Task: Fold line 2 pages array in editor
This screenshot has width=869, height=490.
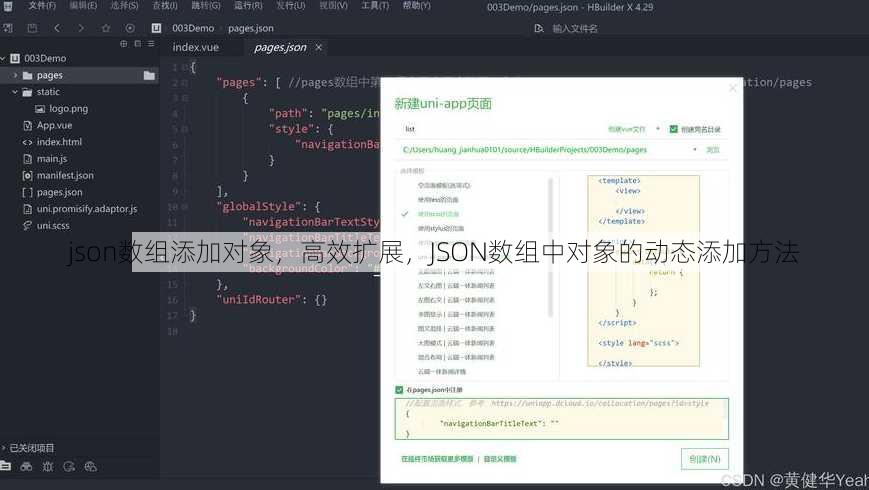Action: click(185, 83)
